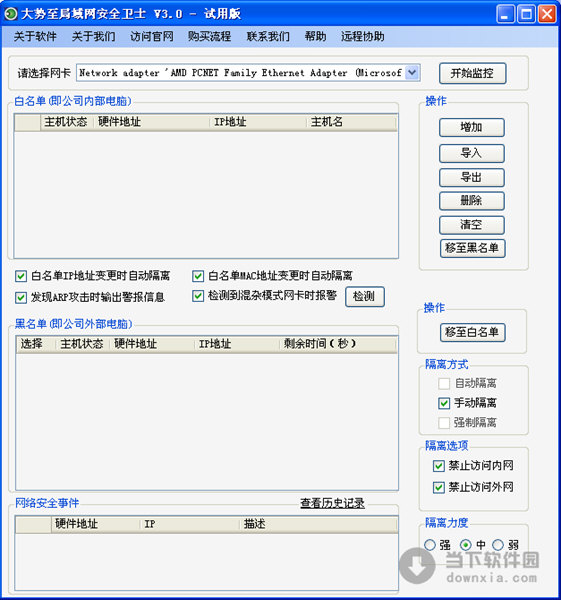Select the 中 isolation strength radio
Screen dimensions: 561x600
point(465,545)
